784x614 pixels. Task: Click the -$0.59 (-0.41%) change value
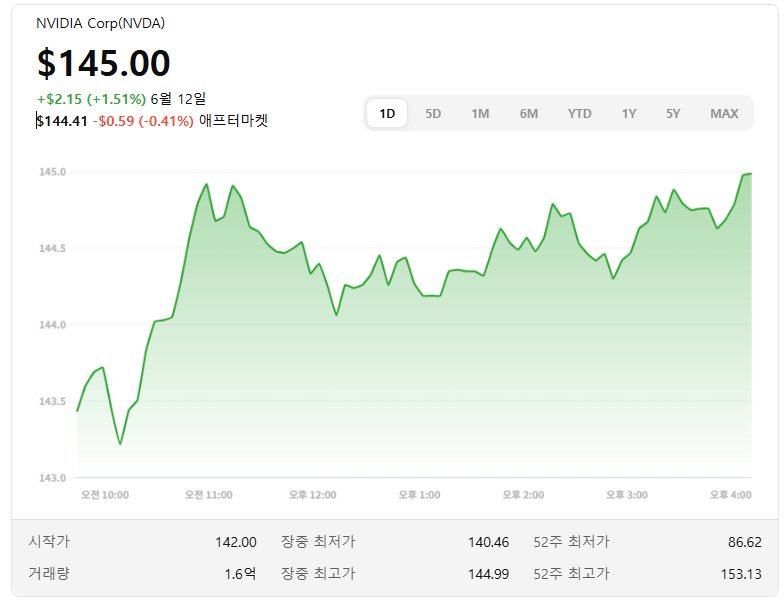tap(143, 121)
